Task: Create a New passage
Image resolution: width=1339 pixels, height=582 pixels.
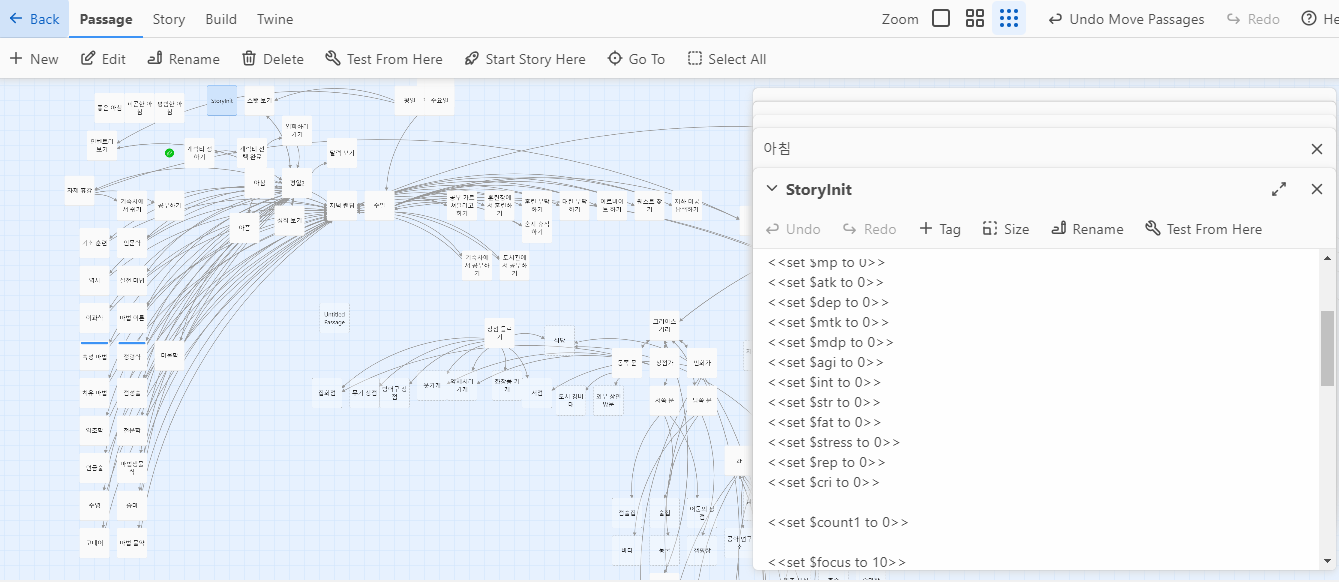Action: (x=34, y=59)
